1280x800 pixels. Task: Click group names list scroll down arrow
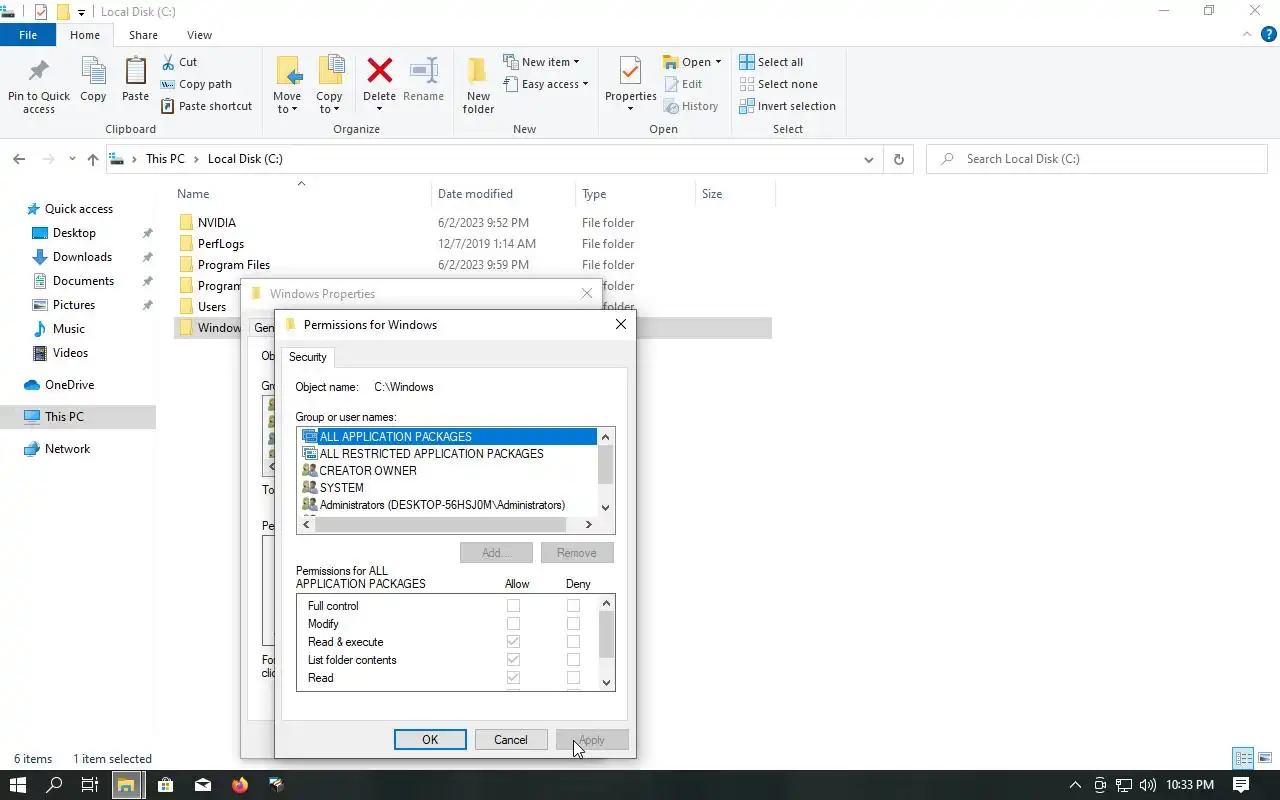click(605, 508)
